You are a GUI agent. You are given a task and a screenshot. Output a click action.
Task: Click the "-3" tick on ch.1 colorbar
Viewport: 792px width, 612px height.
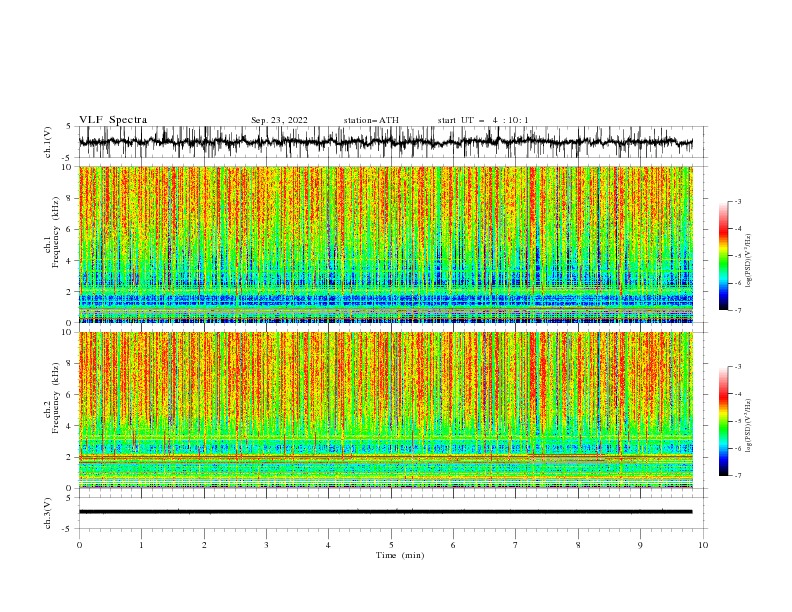pyautogui.click(x=737, y=201)
